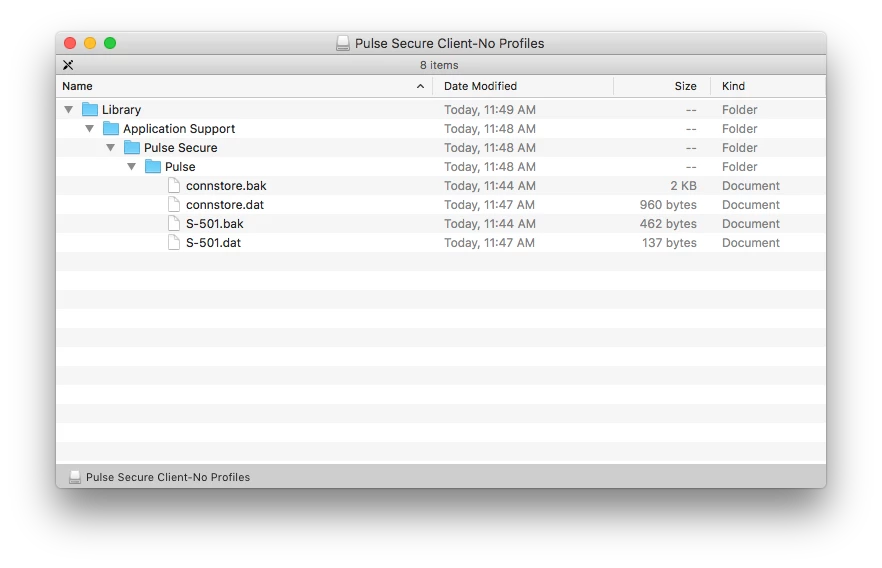The height and width of the screenshot is (568, 882).
Task: Click the '462 bytes' size value
Action: tap(668, 224)
